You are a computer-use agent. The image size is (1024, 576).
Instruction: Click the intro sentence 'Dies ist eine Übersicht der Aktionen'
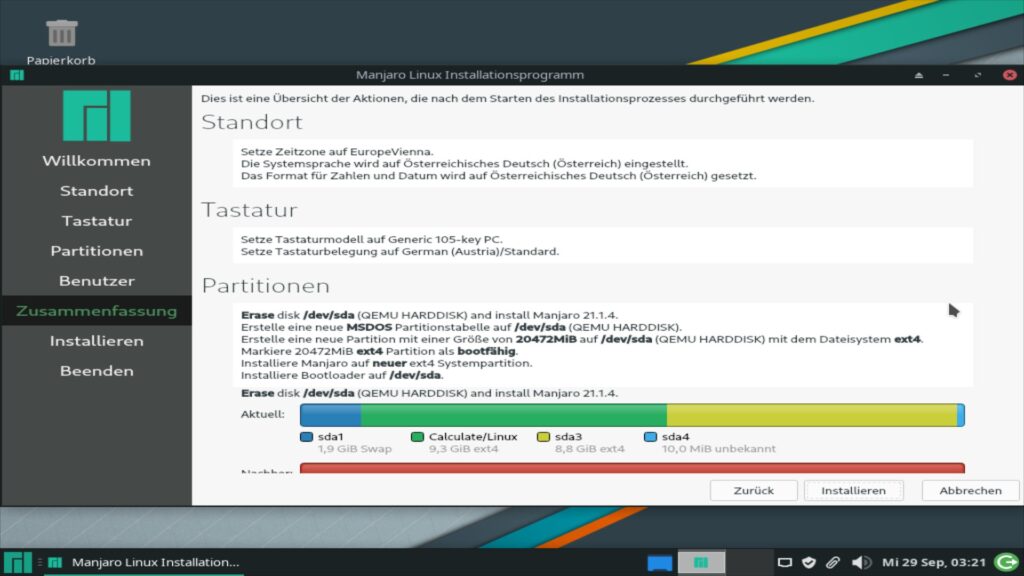pos(507,99)
